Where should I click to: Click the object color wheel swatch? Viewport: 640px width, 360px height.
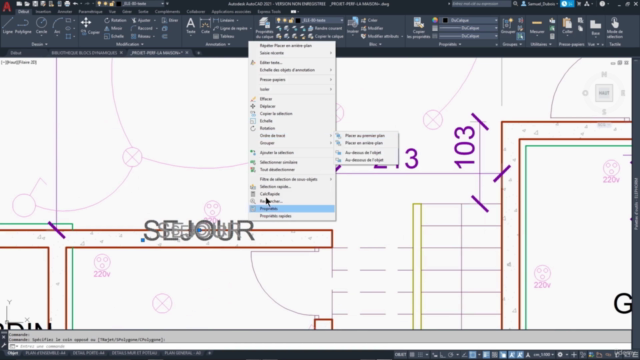435,20
